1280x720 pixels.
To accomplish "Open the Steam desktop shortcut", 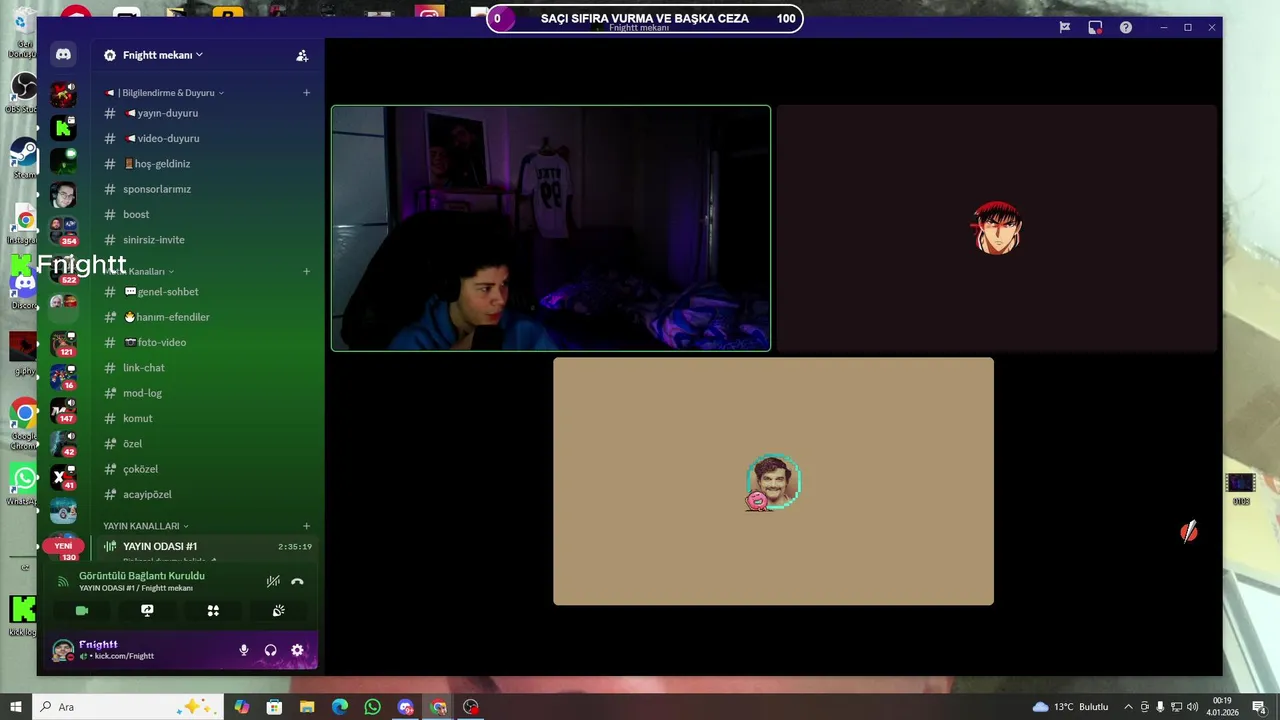I will [24, 158].
